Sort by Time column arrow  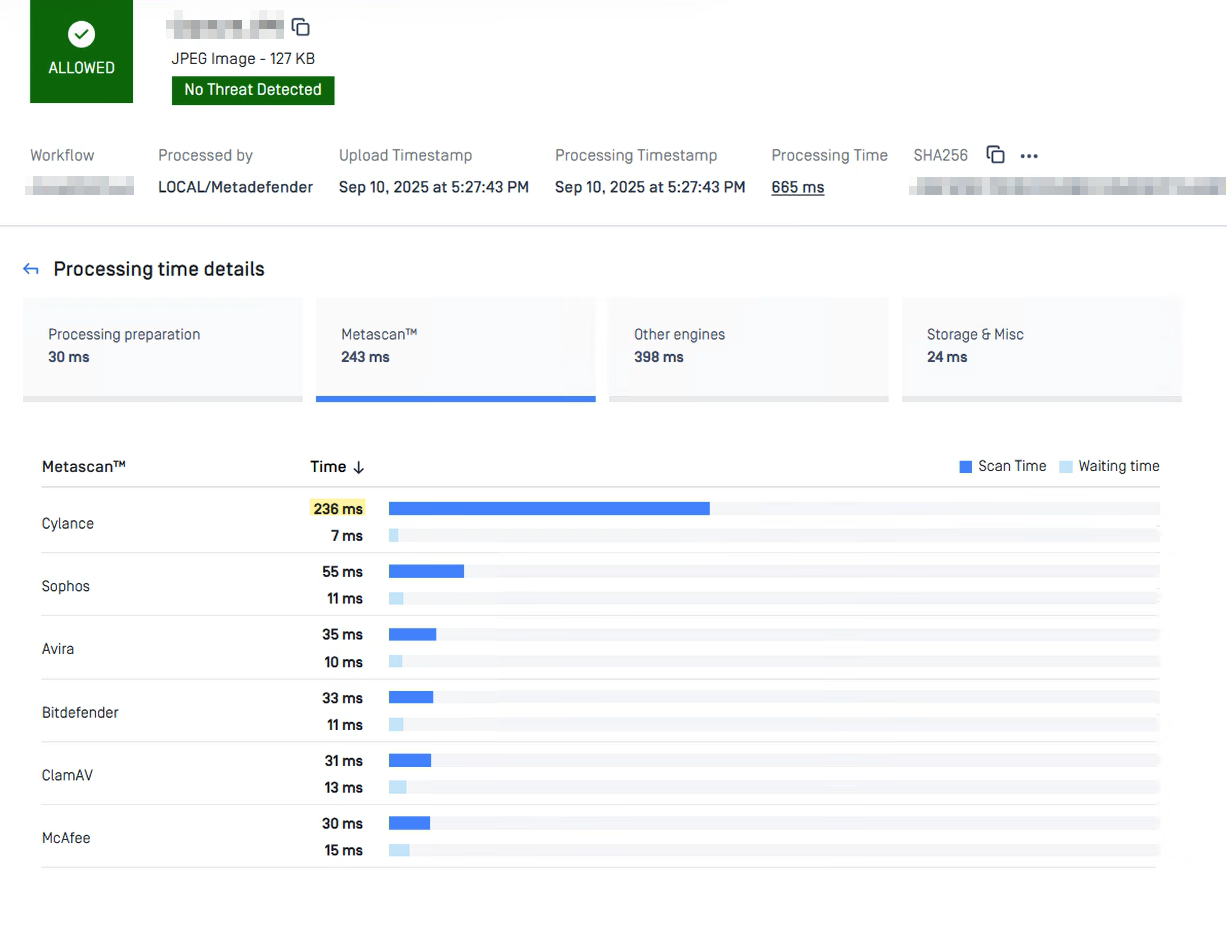[x=359, y=467]
